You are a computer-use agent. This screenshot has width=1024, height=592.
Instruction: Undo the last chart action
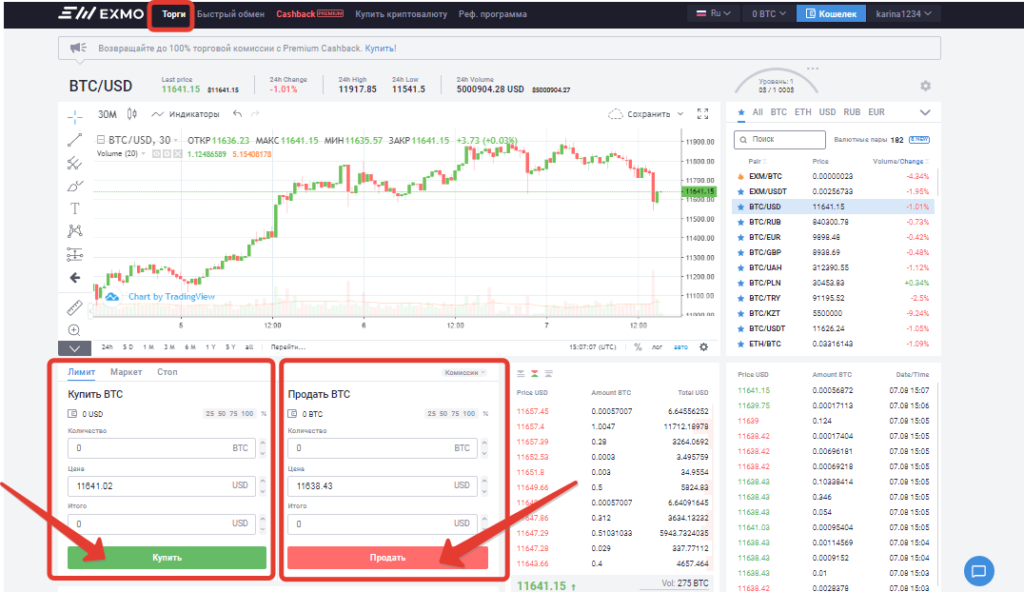coord(237,114)
